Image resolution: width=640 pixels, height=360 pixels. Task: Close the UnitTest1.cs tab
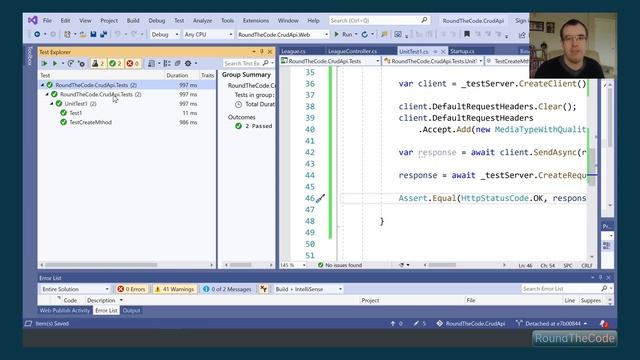pyautogui.click(x=443, y=51)
